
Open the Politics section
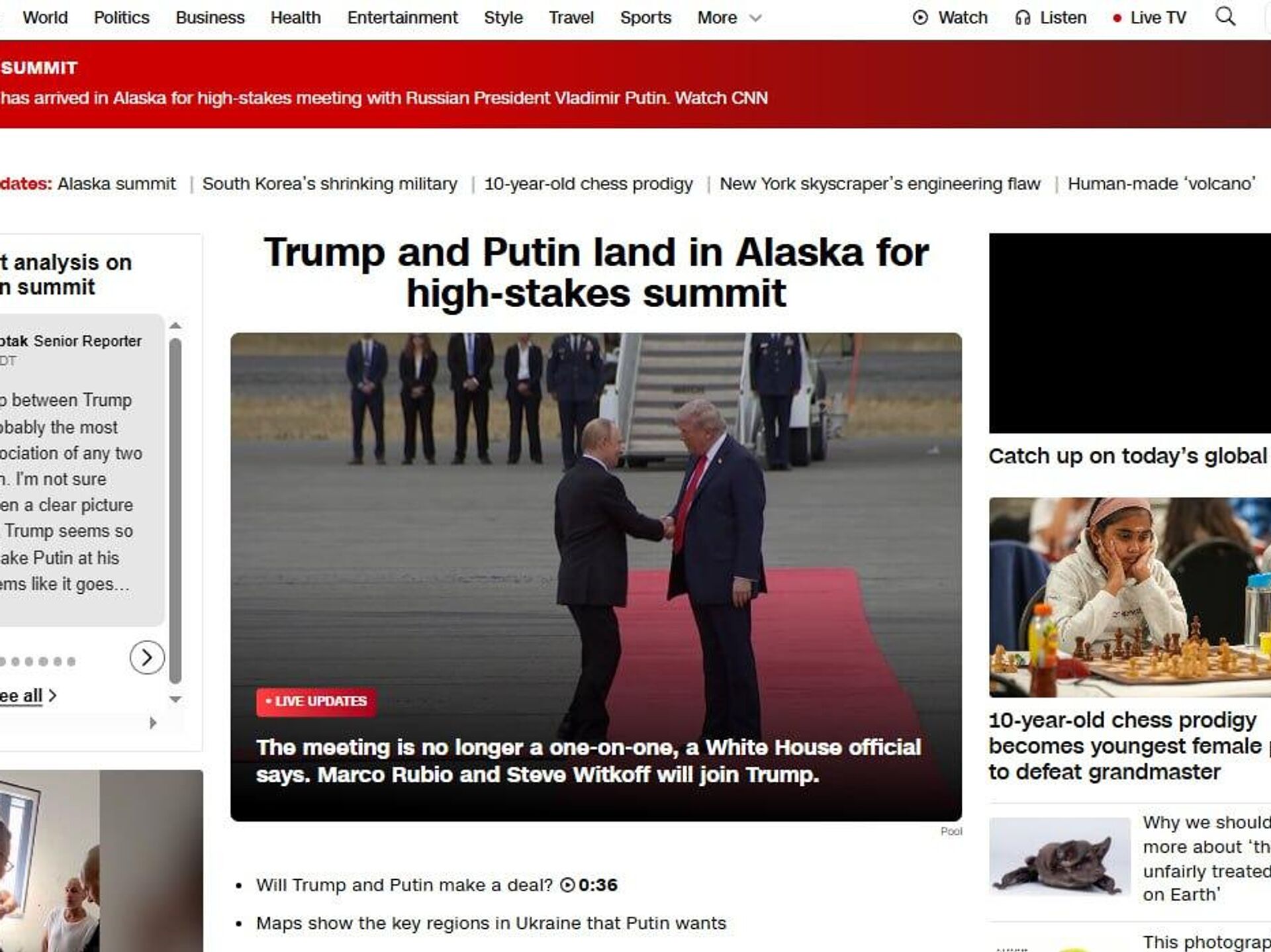122,17
